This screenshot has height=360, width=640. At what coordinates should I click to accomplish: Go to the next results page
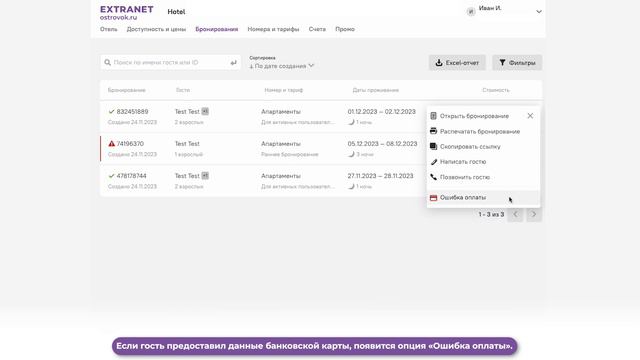pyautogui.click(x=533, y=214)
